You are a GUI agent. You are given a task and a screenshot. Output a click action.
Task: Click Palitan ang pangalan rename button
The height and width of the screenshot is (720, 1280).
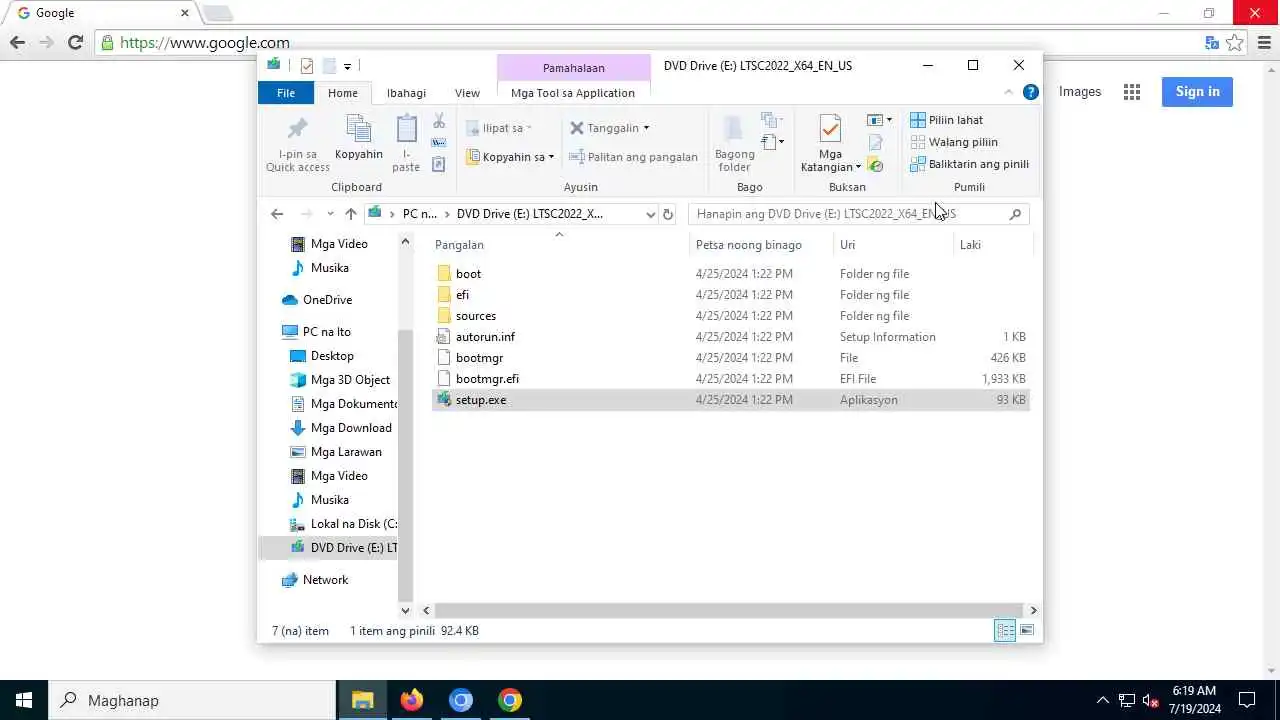[633, 157]
